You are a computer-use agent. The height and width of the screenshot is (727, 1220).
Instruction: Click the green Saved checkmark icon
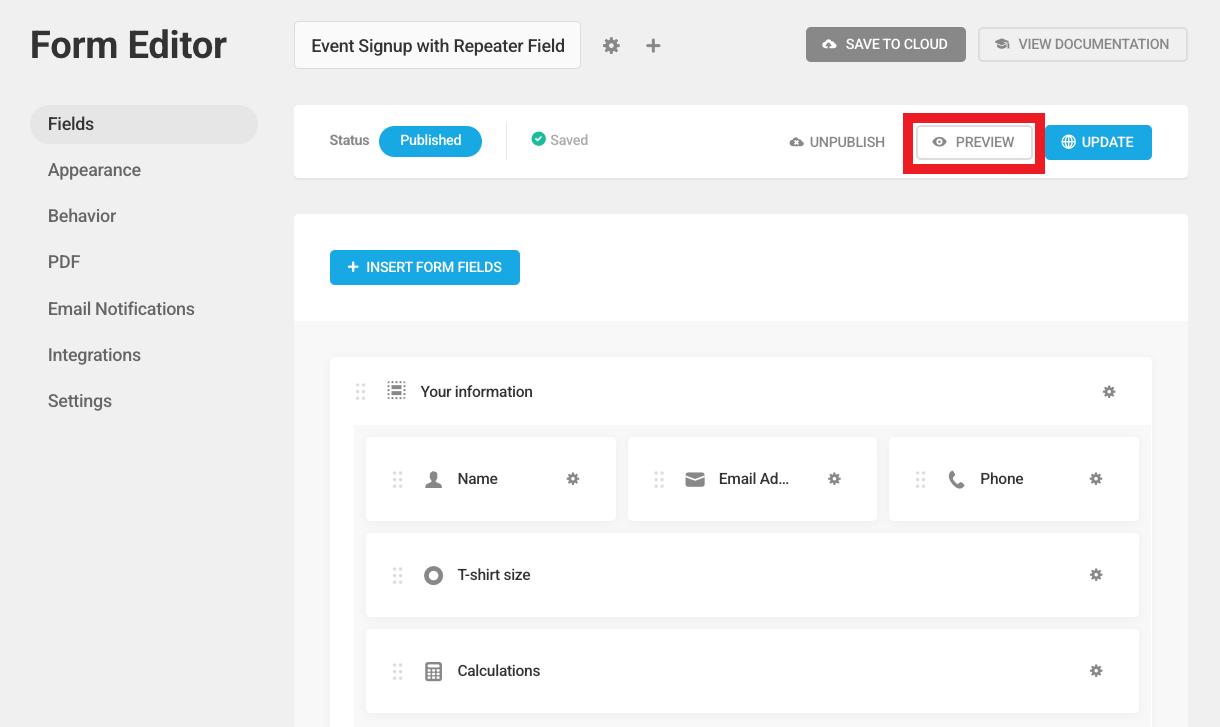[x=538, y=139]
